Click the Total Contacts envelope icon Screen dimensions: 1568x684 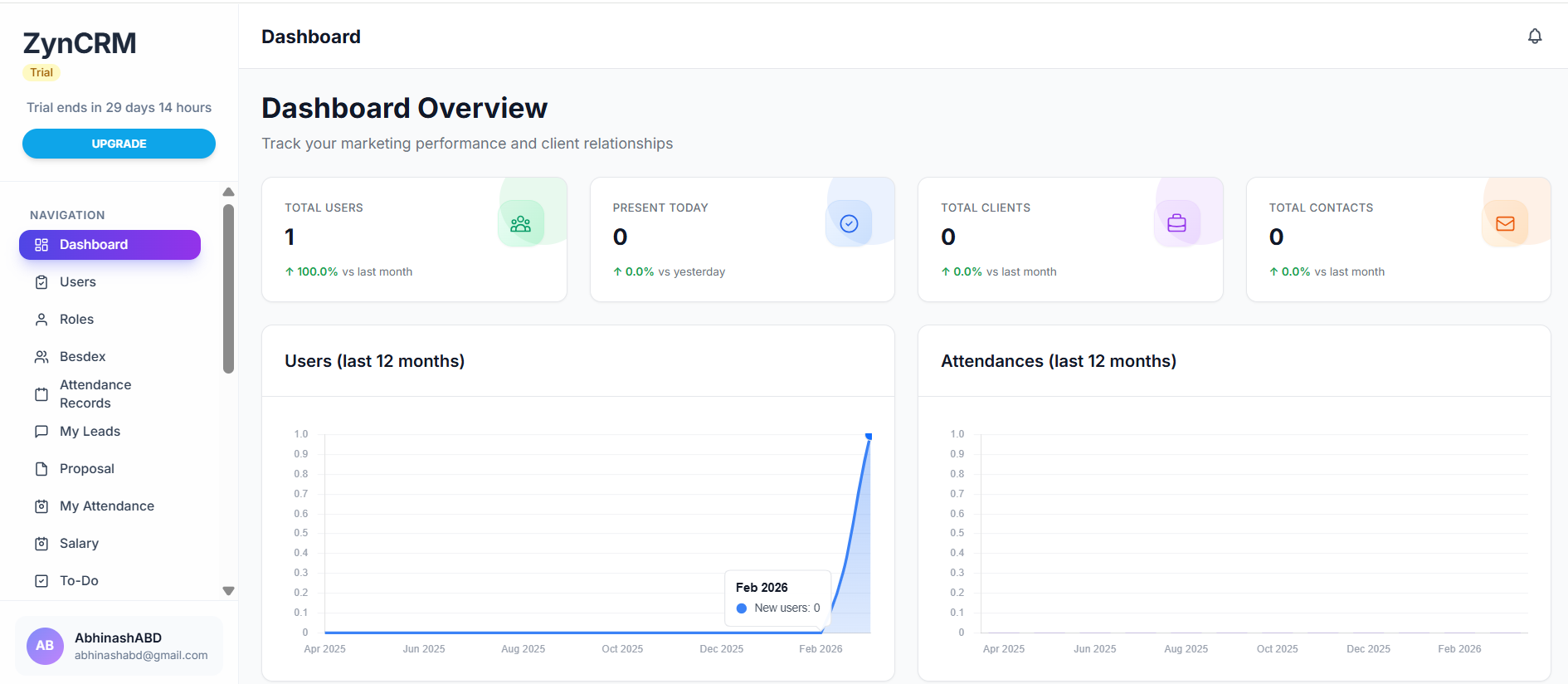1504,224
